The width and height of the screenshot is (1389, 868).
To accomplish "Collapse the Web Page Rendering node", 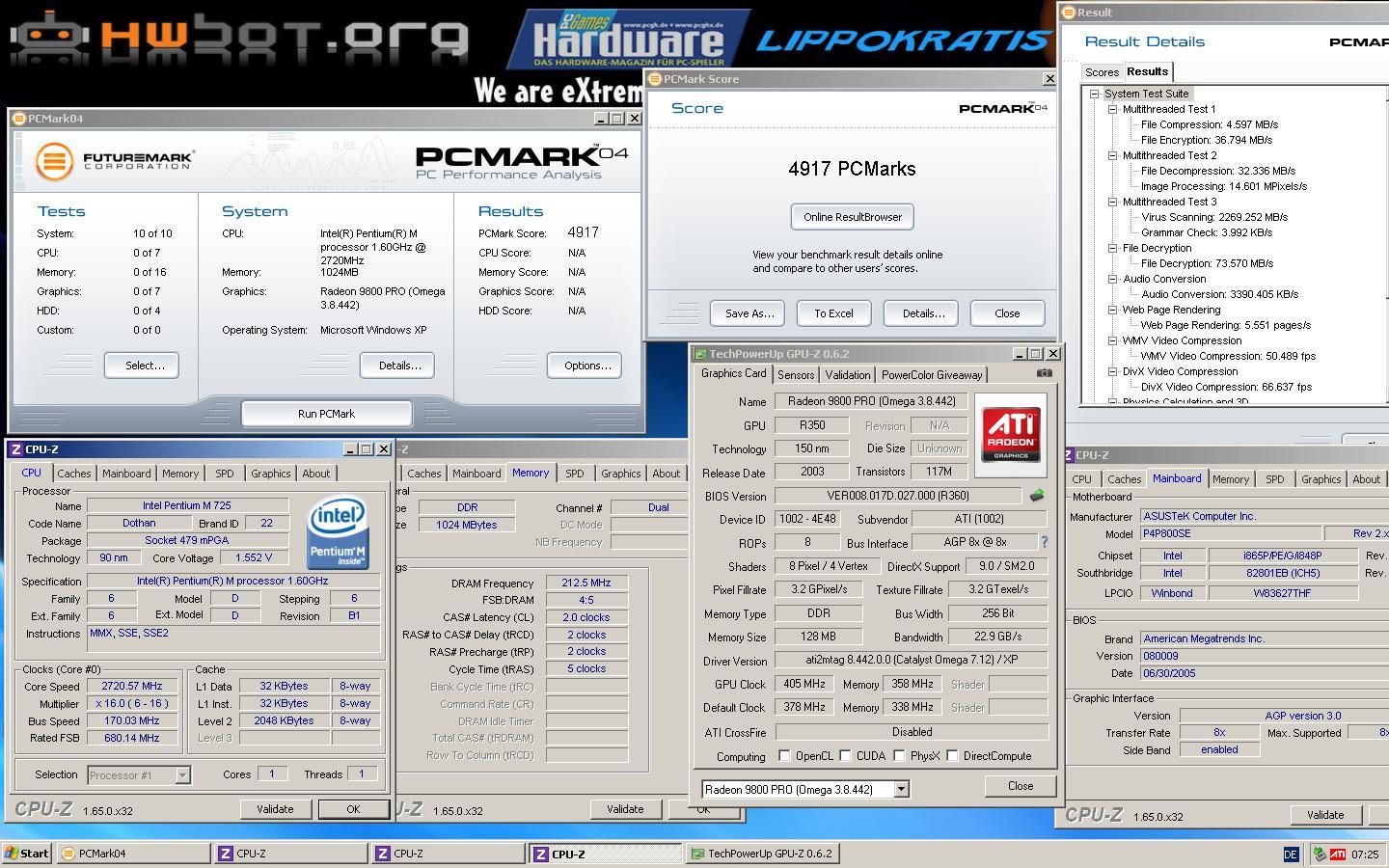I will pos(1112,310).
